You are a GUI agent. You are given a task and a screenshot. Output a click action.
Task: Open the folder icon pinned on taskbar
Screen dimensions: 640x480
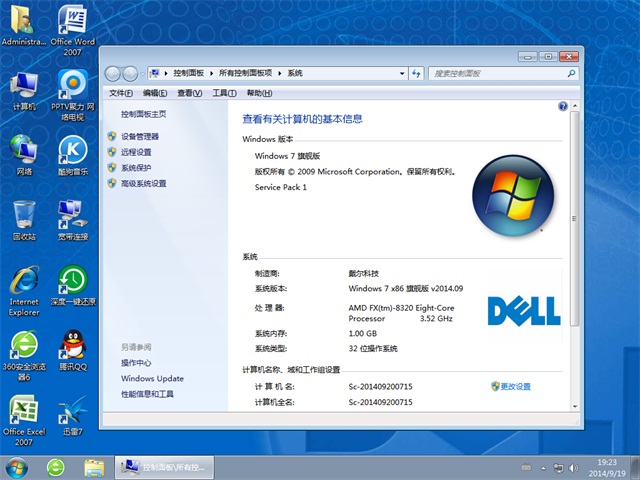tap(95, 466)
